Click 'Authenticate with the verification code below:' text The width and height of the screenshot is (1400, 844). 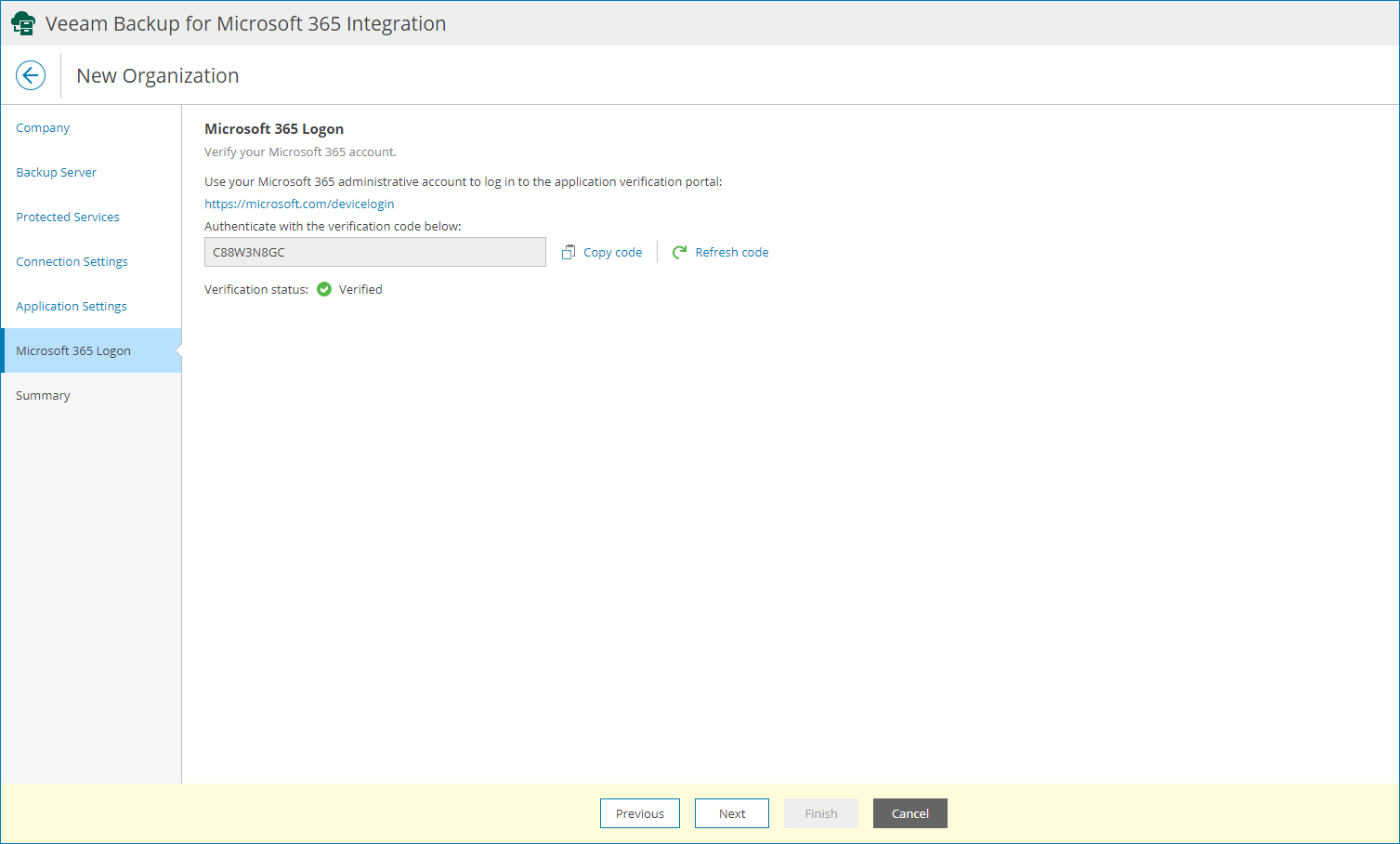(x=333, y=226)
